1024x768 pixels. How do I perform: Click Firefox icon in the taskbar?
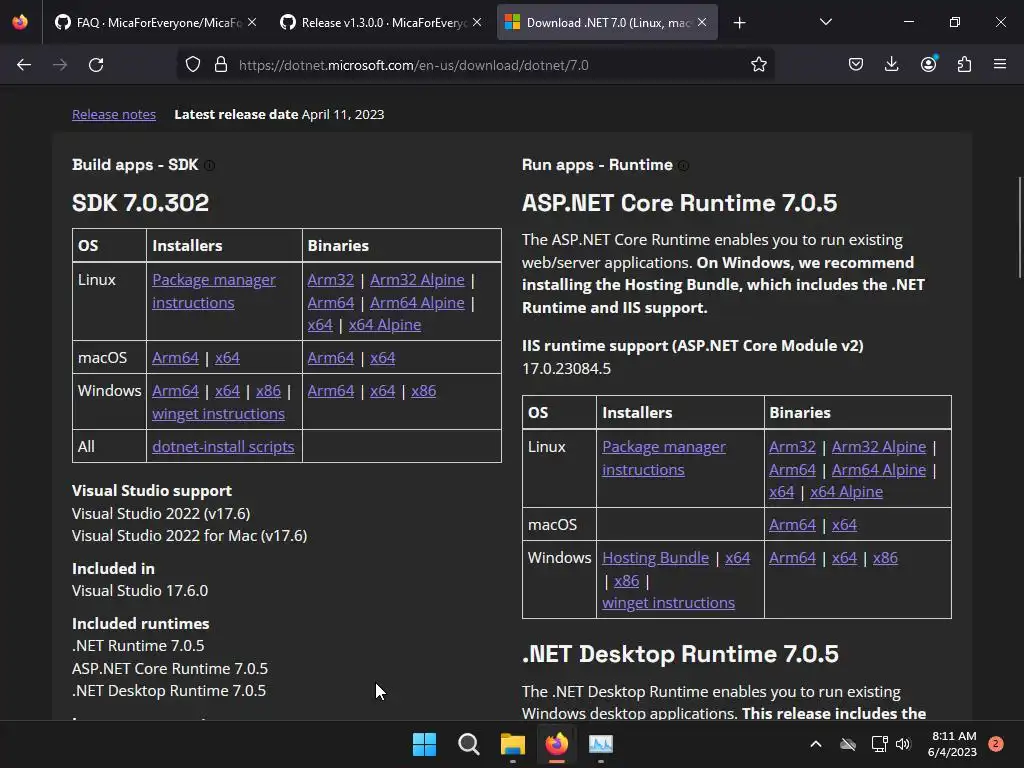[x=556, y=744]
